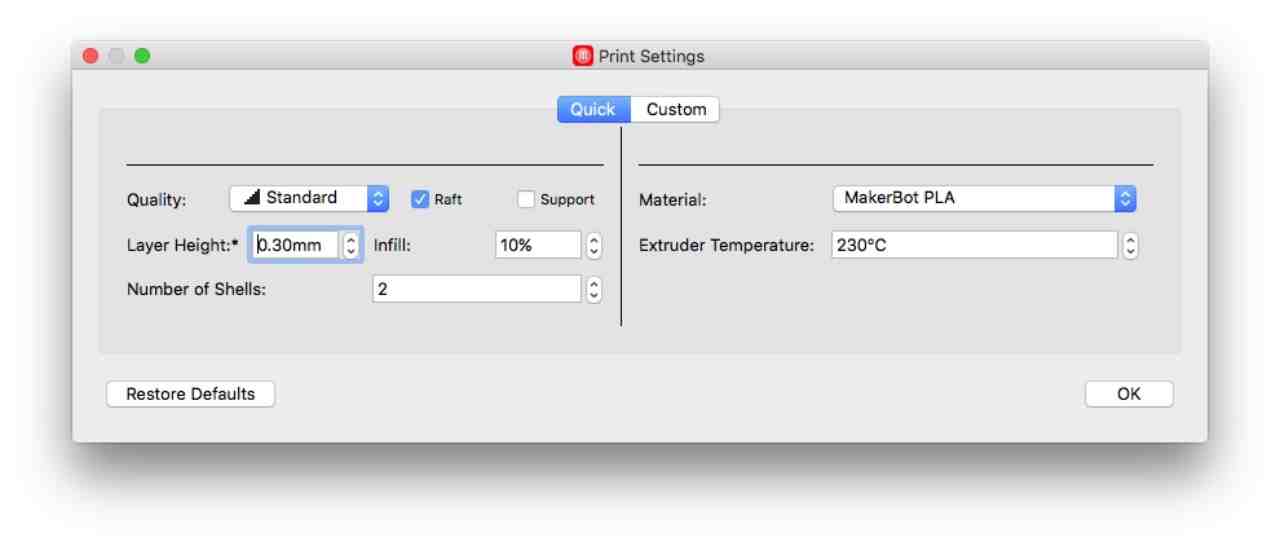The height and width of the screenshot is (546, 1280).
Task: Switch to the Custom tab
Action: tap(676, 109)
